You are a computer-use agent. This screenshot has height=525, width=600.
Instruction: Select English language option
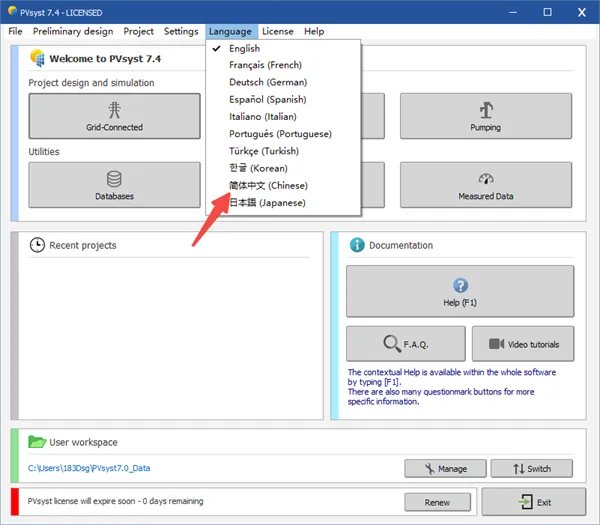tap(283, 49)
